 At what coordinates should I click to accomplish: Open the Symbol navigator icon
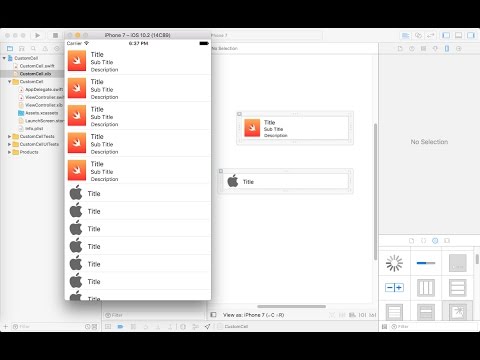coord(22,49)
